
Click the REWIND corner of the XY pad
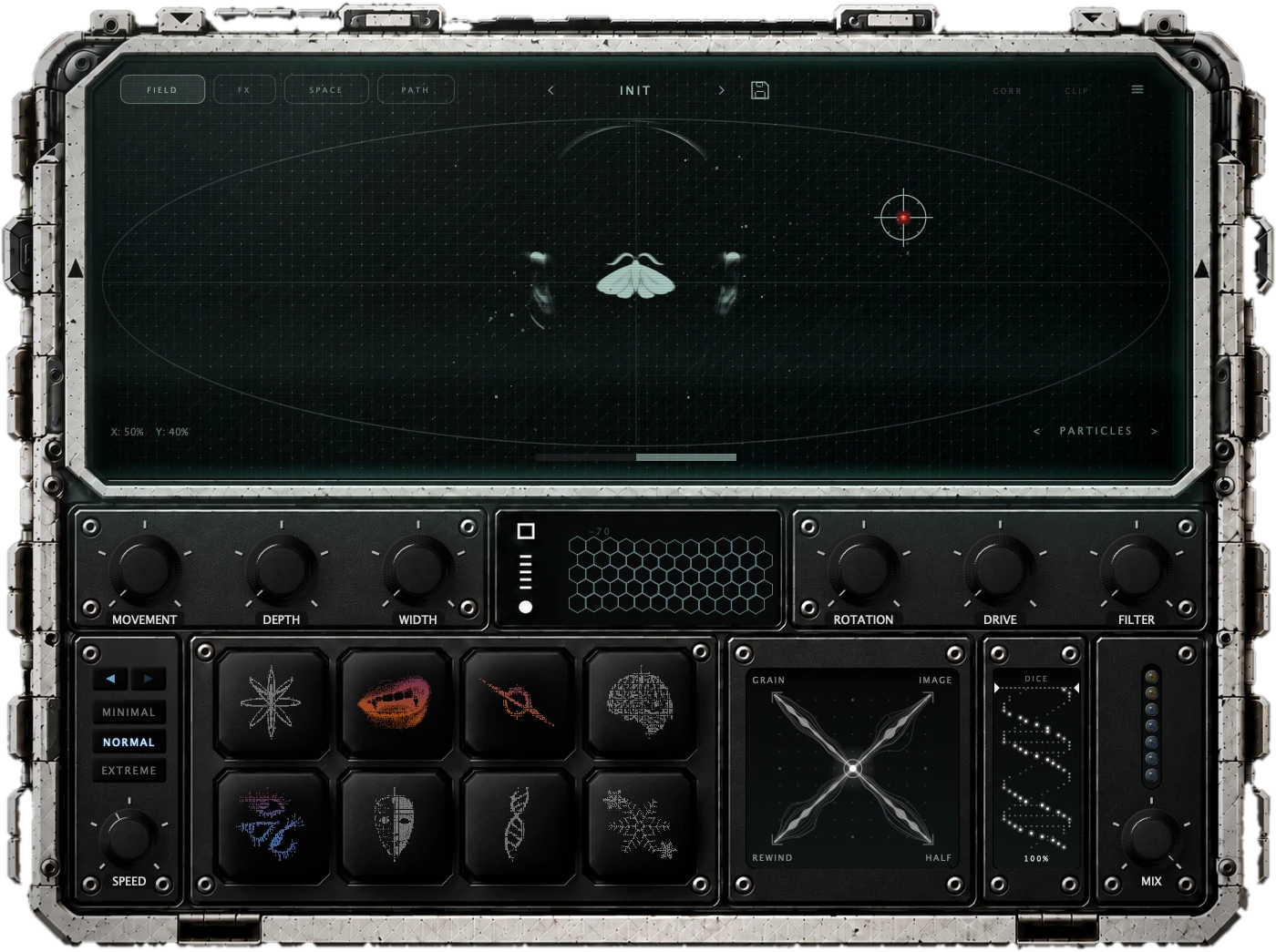(772, 857)
